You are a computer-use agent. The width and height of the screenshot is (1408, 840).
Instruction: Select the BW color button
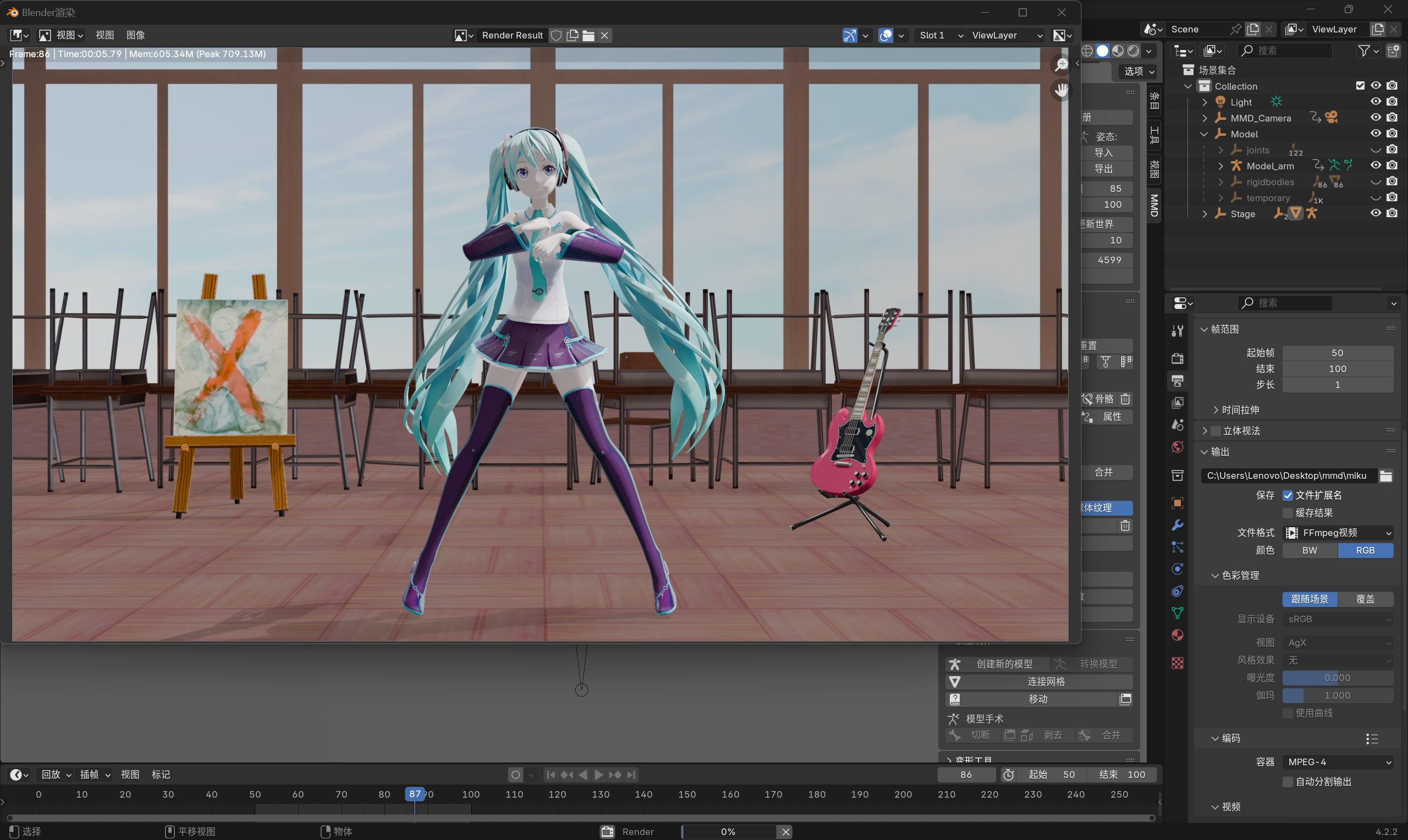tap(1310, 550)
